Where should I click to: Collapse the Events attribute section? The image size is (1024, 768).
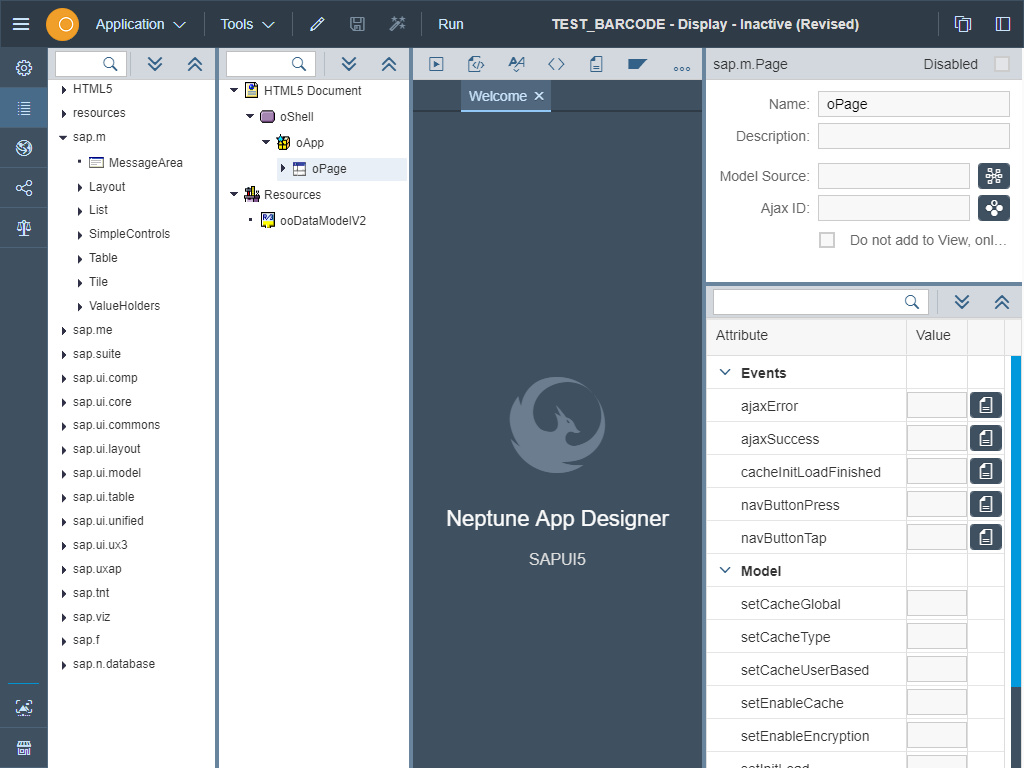tap(724, 371)
